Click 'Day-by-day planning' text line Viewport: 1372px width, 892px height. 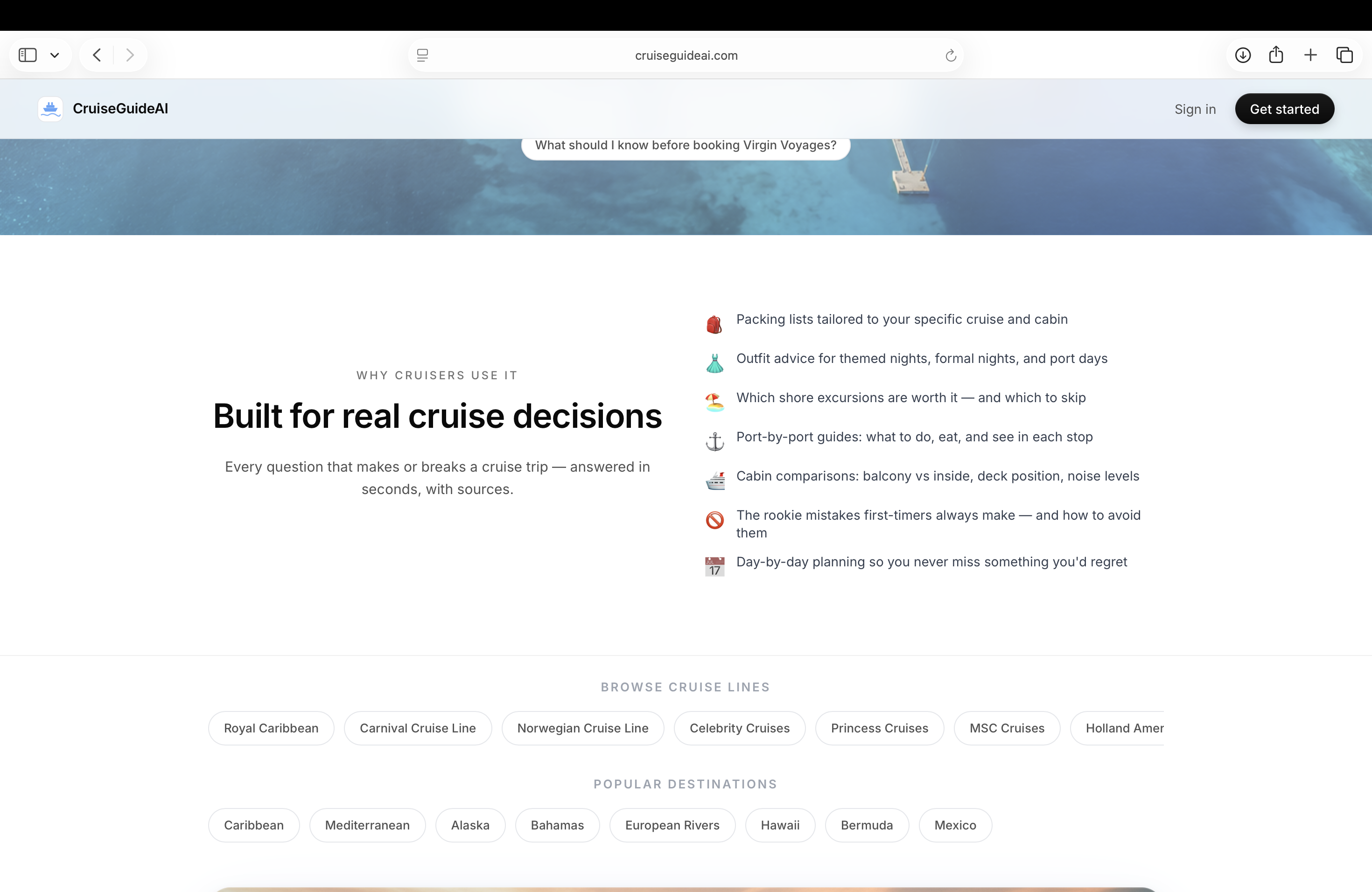point(931,562)
